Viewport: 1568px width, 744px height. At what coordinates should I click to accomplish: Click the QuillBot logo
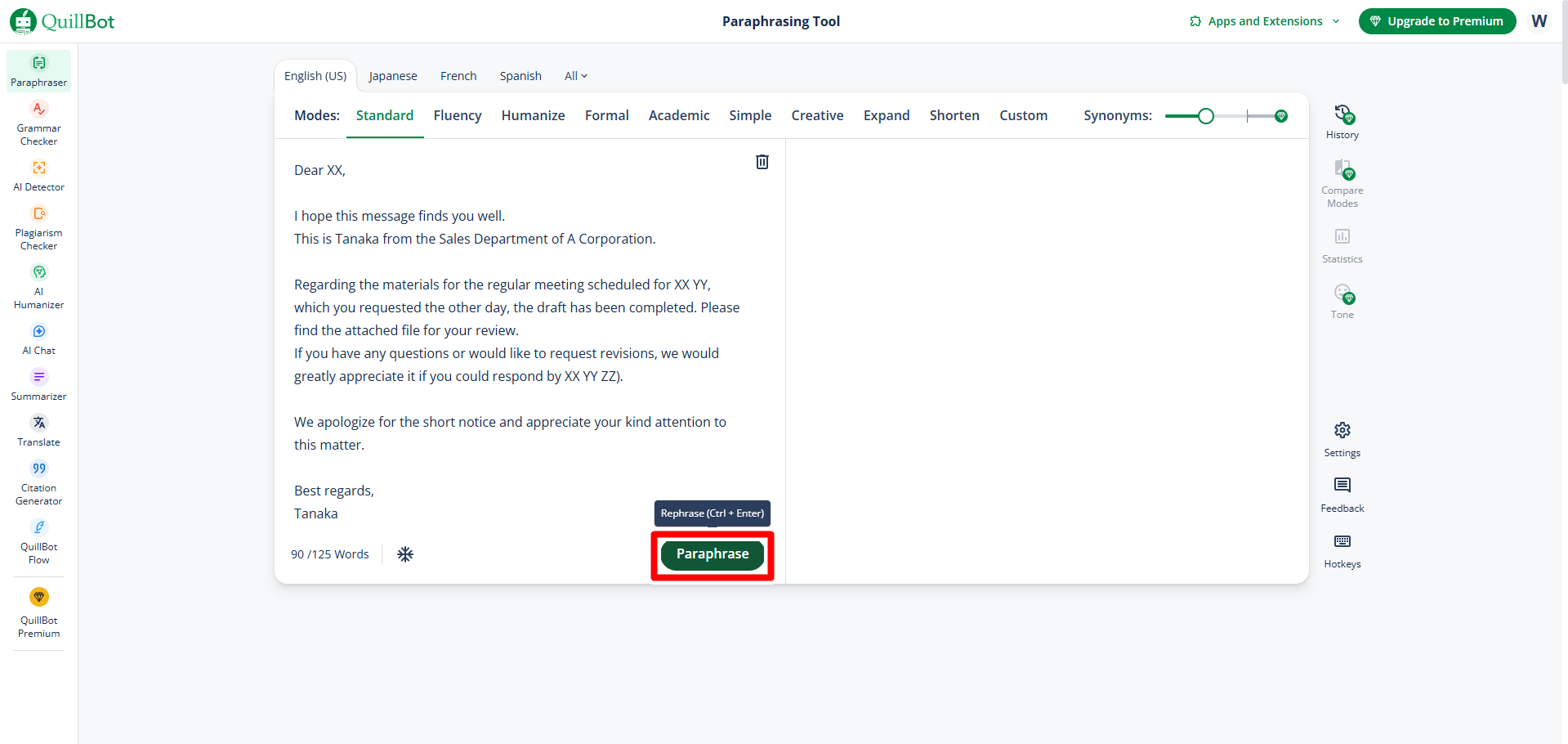pyautogui.click(x=62, y=21)
